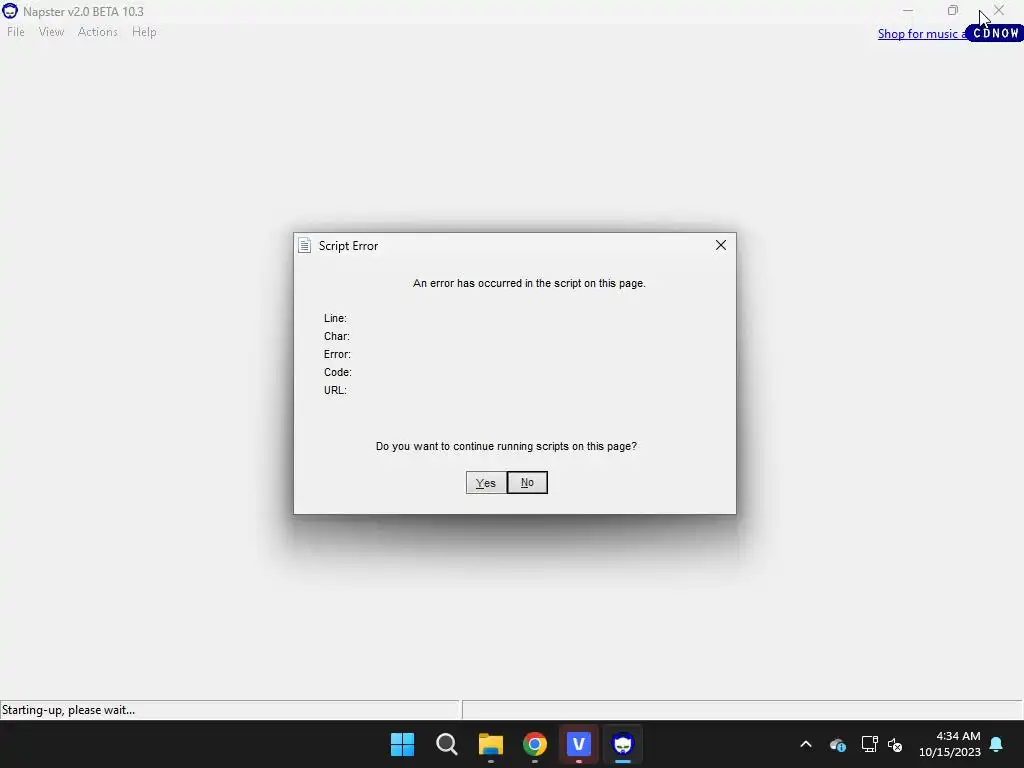
Task: Click the 'Napster v2.0 BETA 10.3' title text
Action: pyautogui.click(x=83, y=11)
